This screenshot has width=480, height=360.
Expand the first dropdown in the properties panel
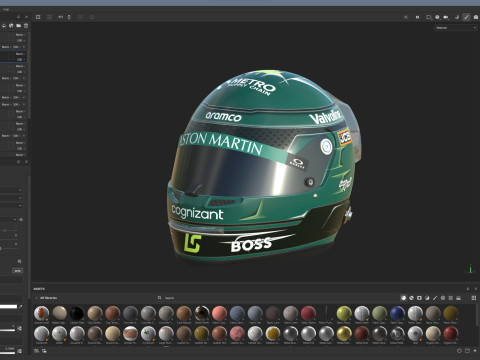pos(11,190)
